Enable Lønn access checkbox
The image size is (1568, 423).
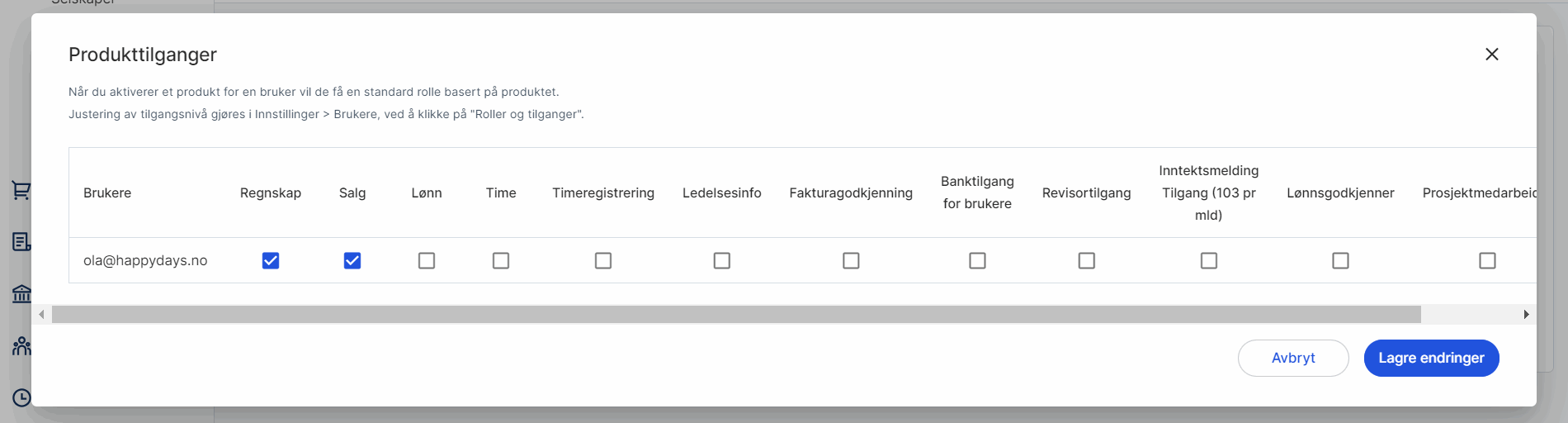click(427, 260)
